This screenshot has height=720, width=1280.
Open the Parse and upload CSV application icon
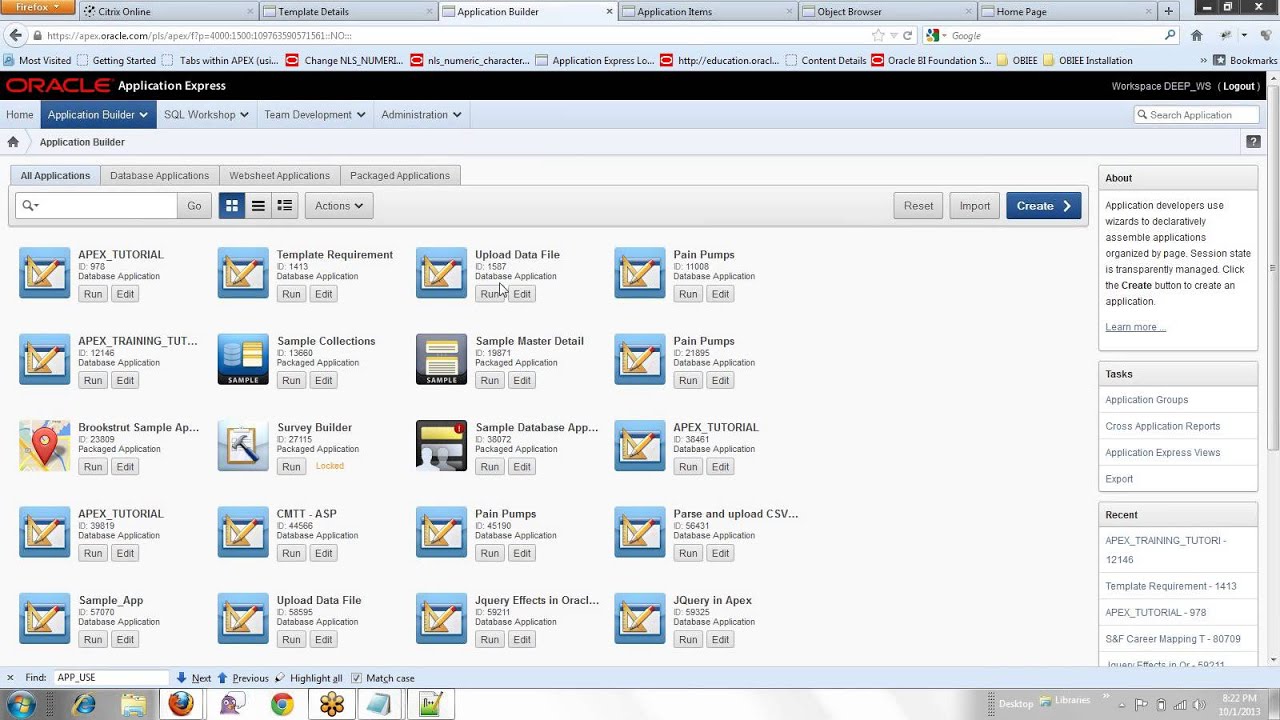(640, 532)
